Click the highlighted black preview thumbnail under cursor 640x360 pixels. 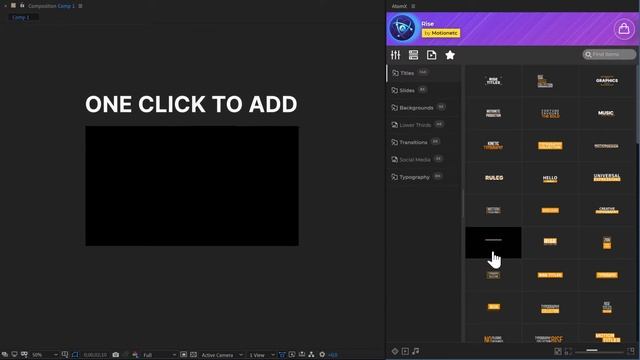point(493,242)
